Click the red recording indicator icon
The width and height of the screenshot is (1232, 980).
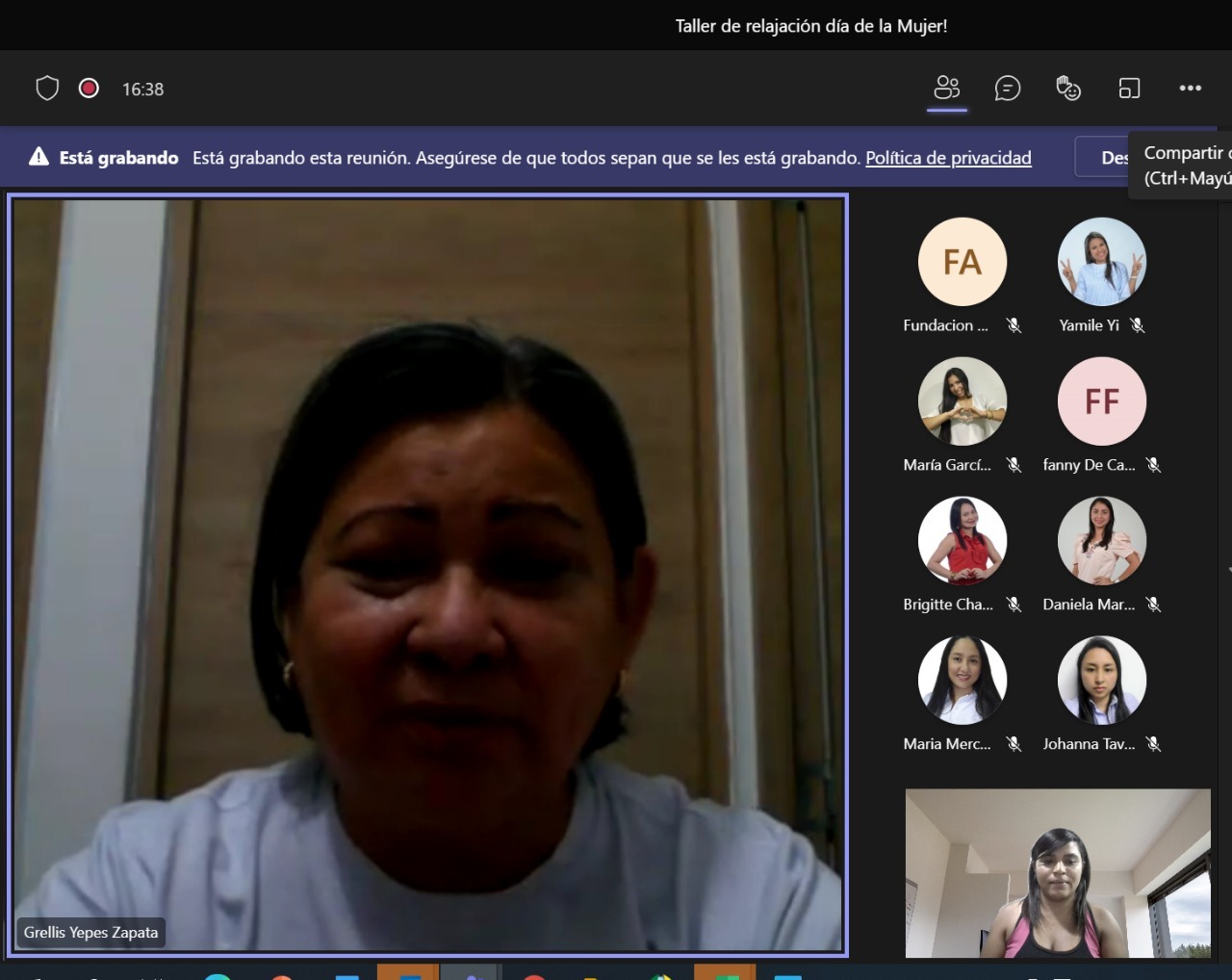[89, 89]
